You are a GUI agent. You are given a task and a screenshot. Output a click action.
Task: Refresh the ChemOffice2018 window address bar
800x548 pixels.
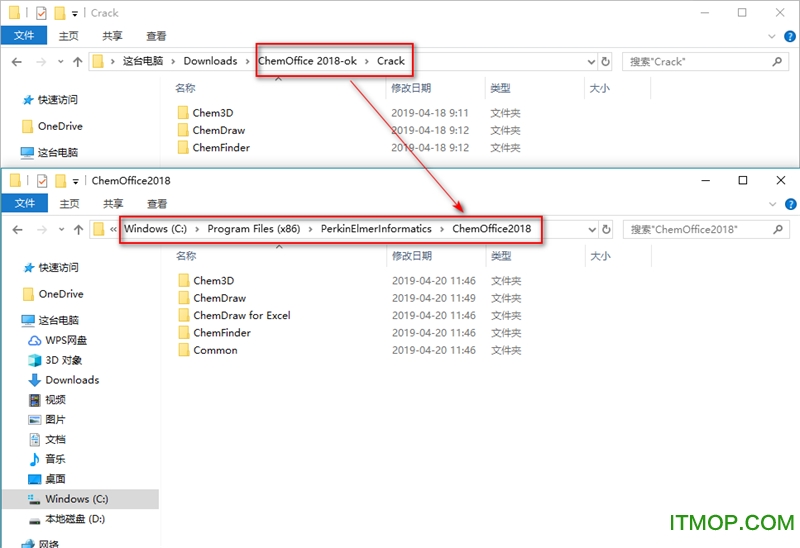tap(606, 229)
